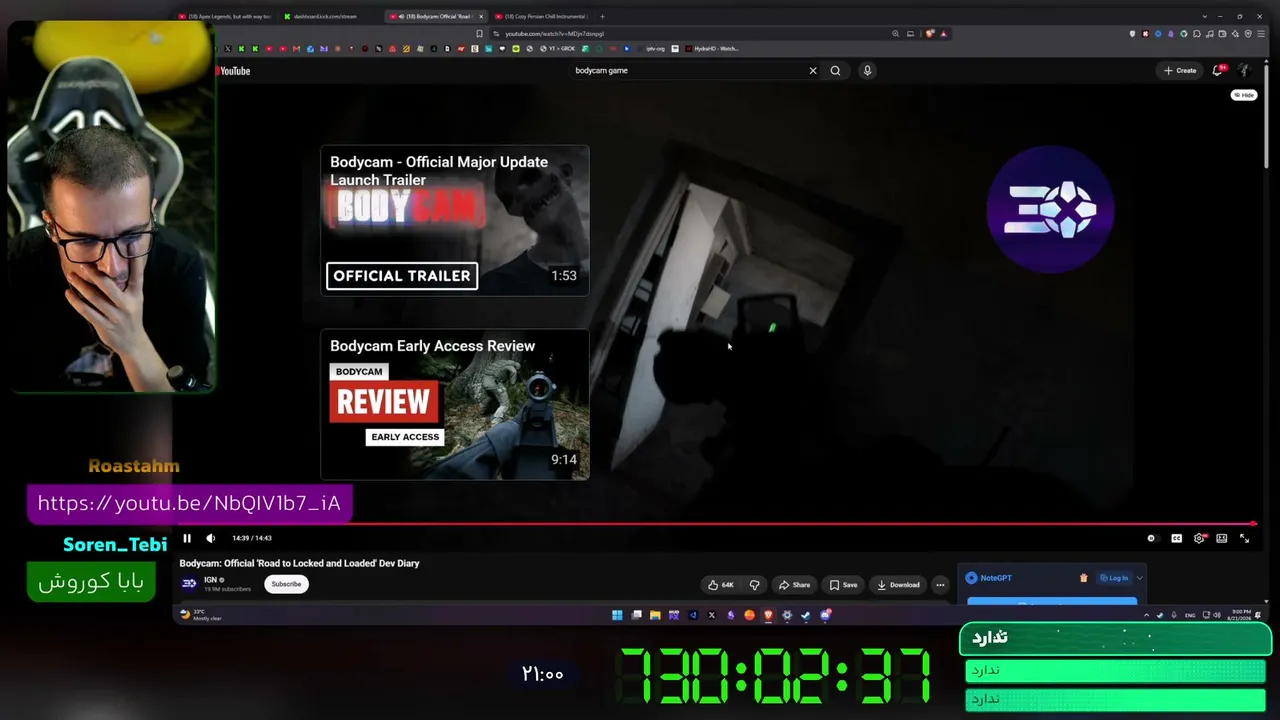Open the IGN channel avatar below the video

[x=189, y=584]
